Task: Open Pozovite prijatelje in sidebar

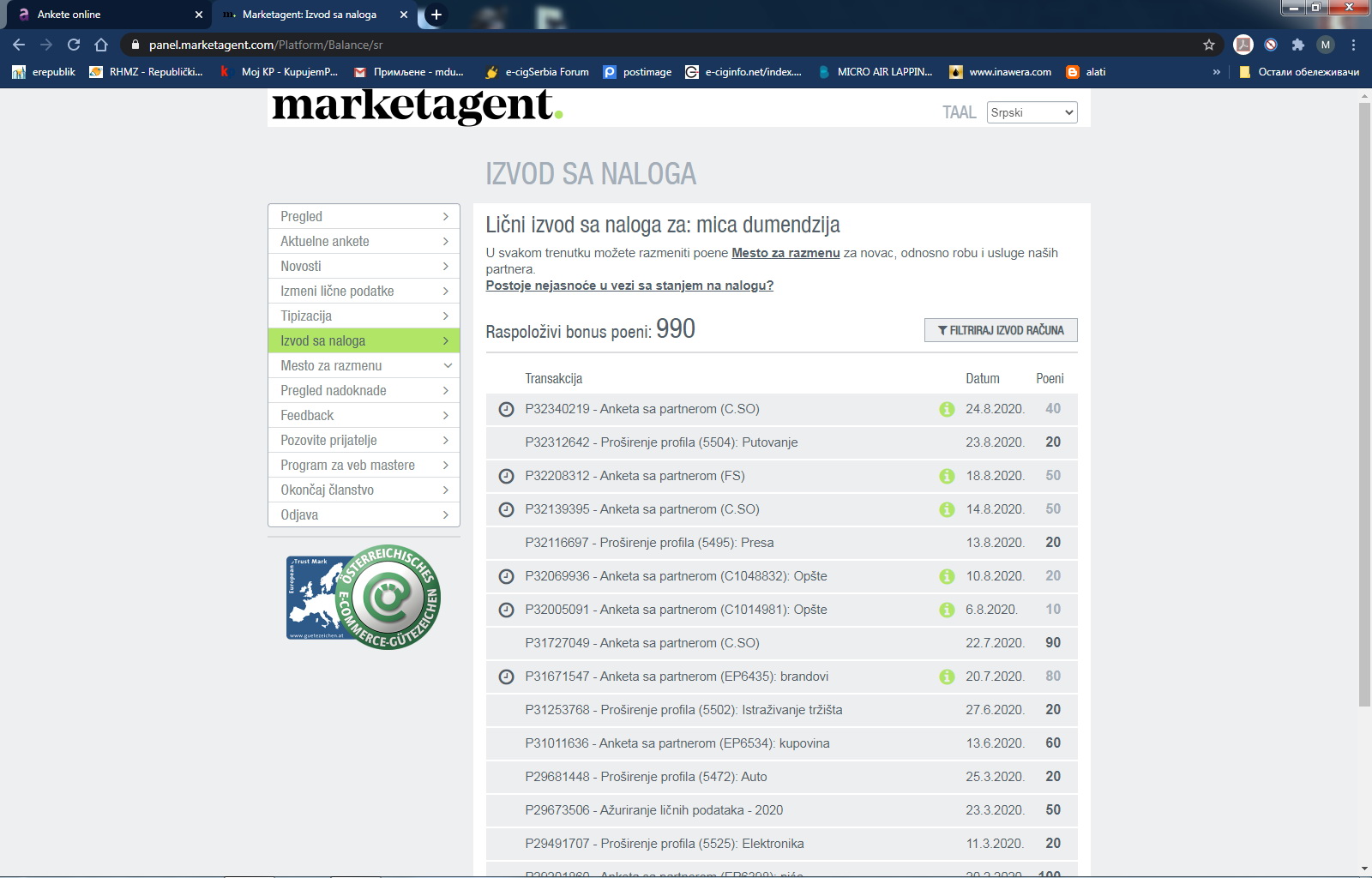Action: 364,440
